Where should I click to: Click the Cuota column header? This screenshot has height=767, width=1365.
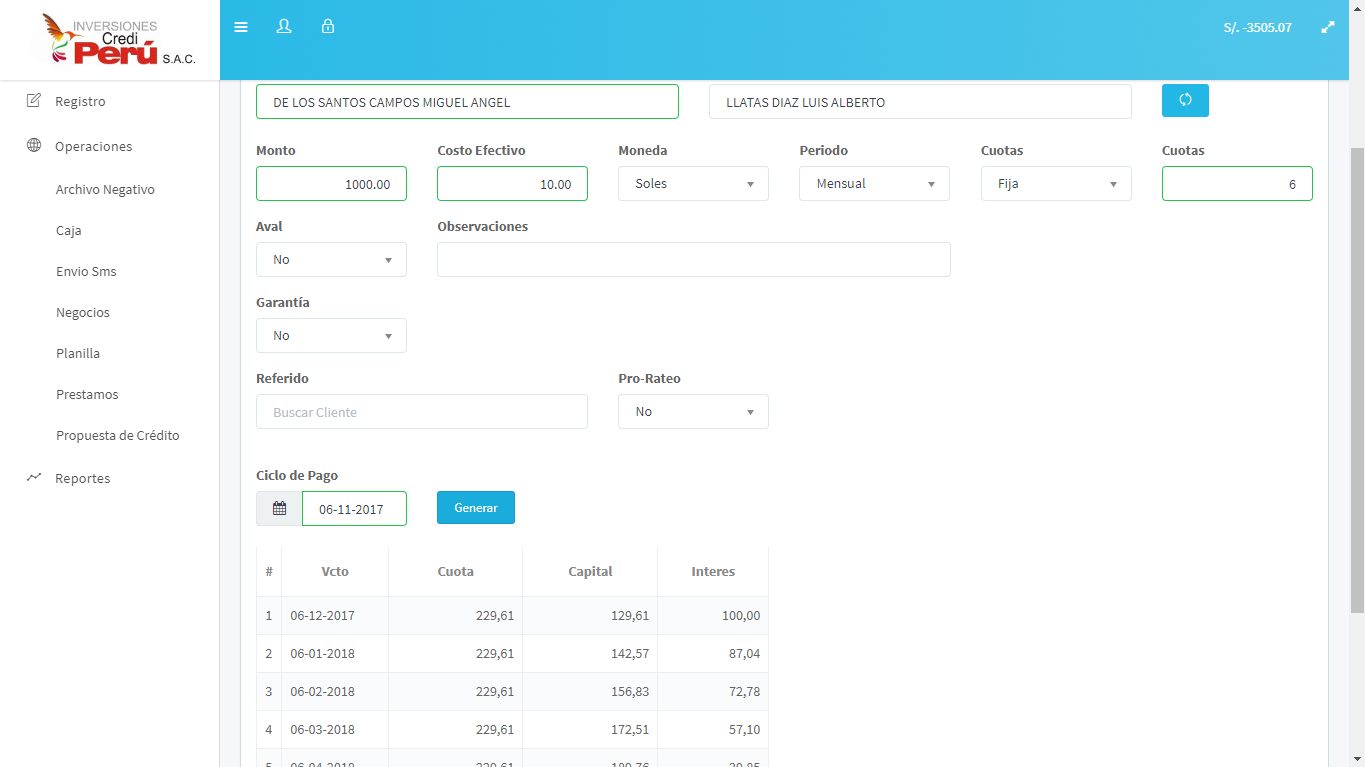tap(456, 571)
